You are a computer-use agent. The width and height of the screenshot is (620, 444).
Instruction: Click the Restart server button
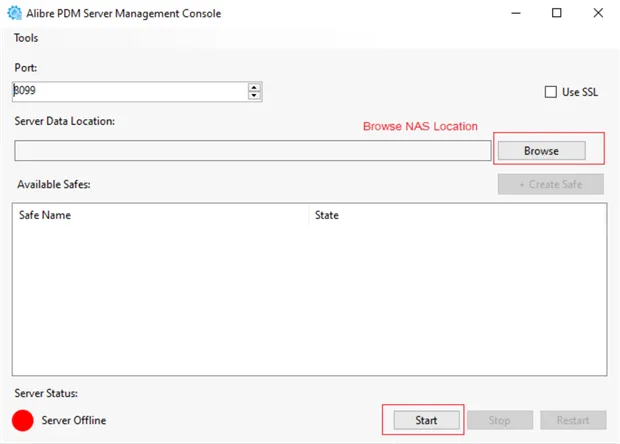(x=573, y=420)
